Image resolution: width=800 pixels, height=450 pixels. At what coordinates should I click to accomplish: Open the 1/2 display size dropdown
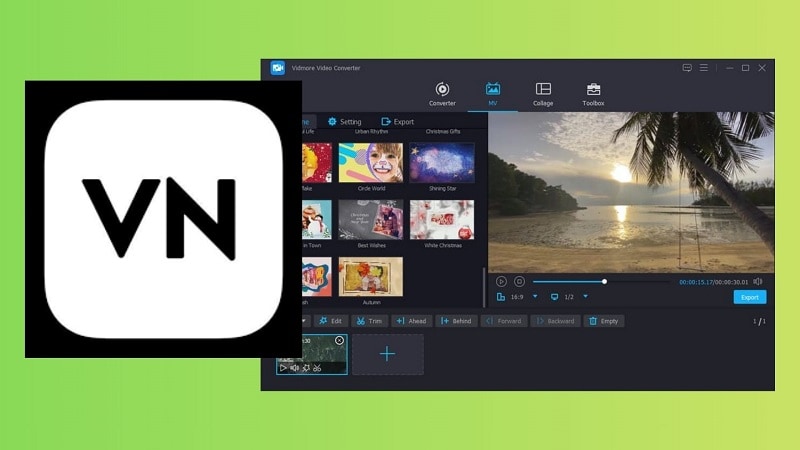[x=586, y=296]
